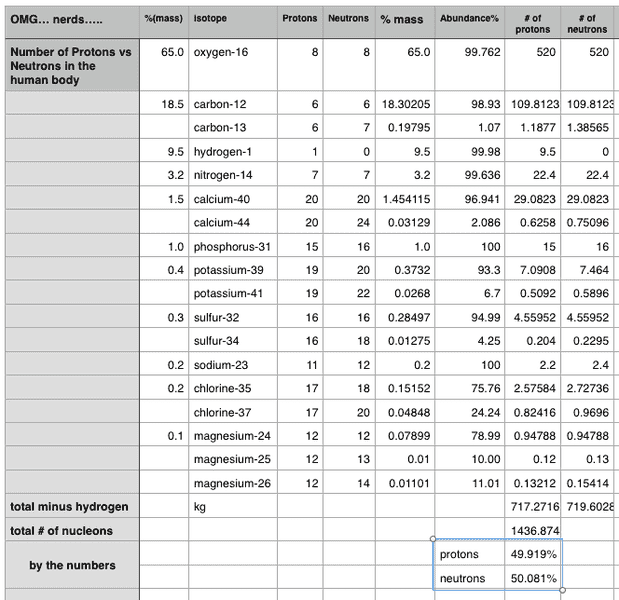Viewport: 619px width, 600px height.
Task: Select the 75.76 chlorine-35 abundance cell
Action: 469,388
